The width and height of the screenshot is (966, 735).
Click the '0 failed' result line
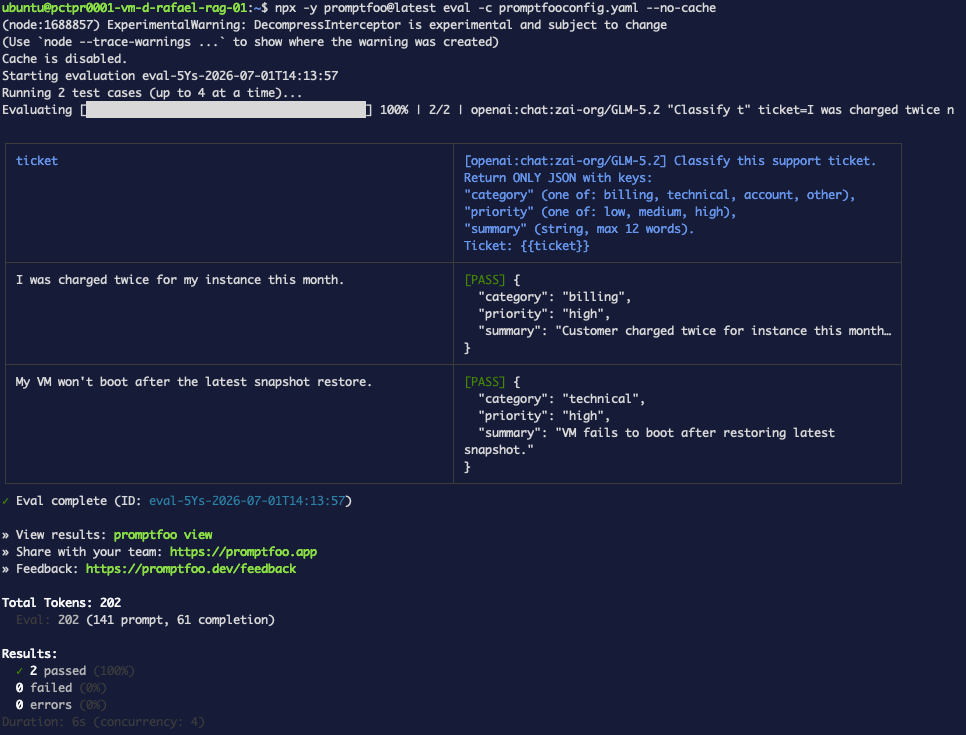[61, 688]
